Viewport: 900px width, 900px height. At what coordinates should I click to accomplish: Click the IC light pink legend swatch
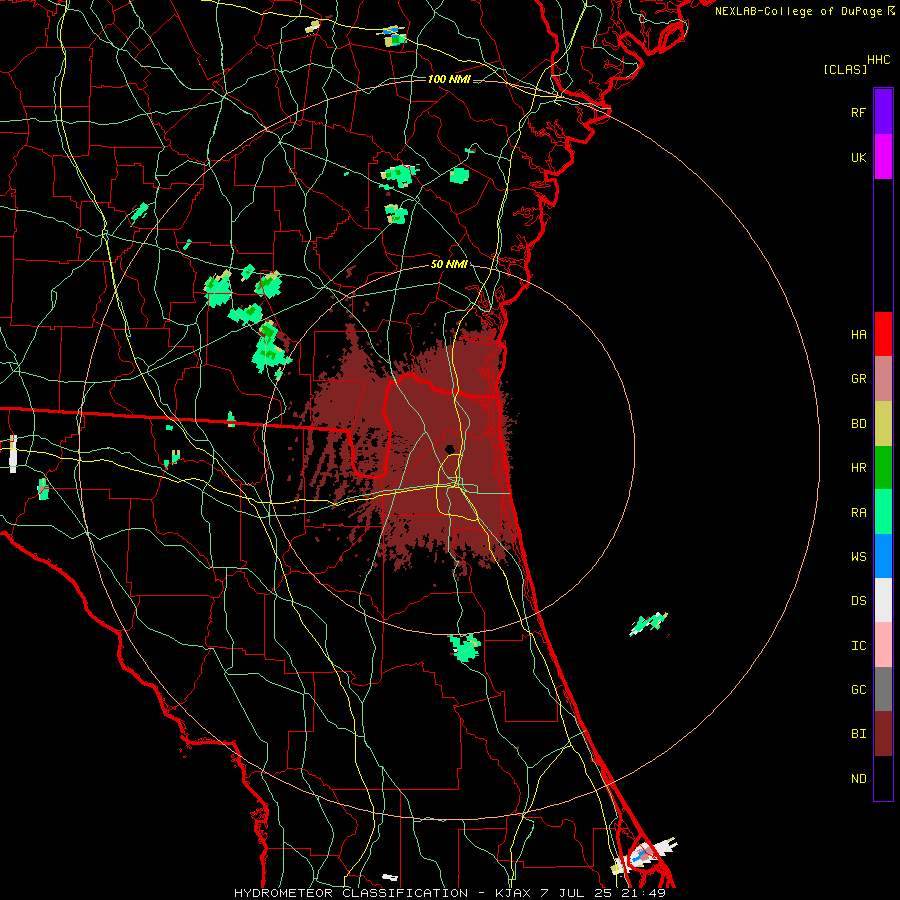(883, 645)
